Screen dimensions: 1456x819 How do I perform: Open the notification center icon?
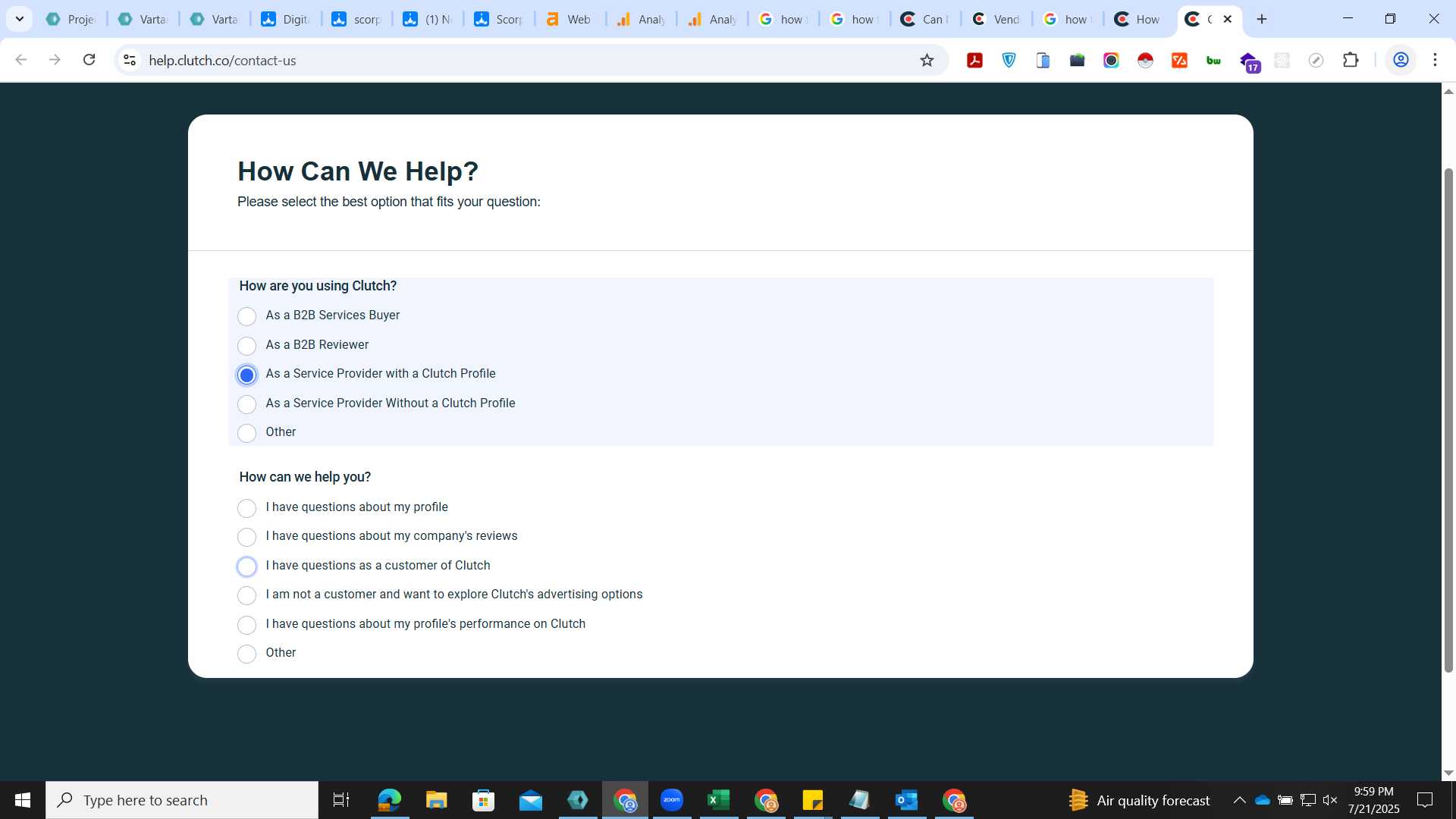(1425, 800)
